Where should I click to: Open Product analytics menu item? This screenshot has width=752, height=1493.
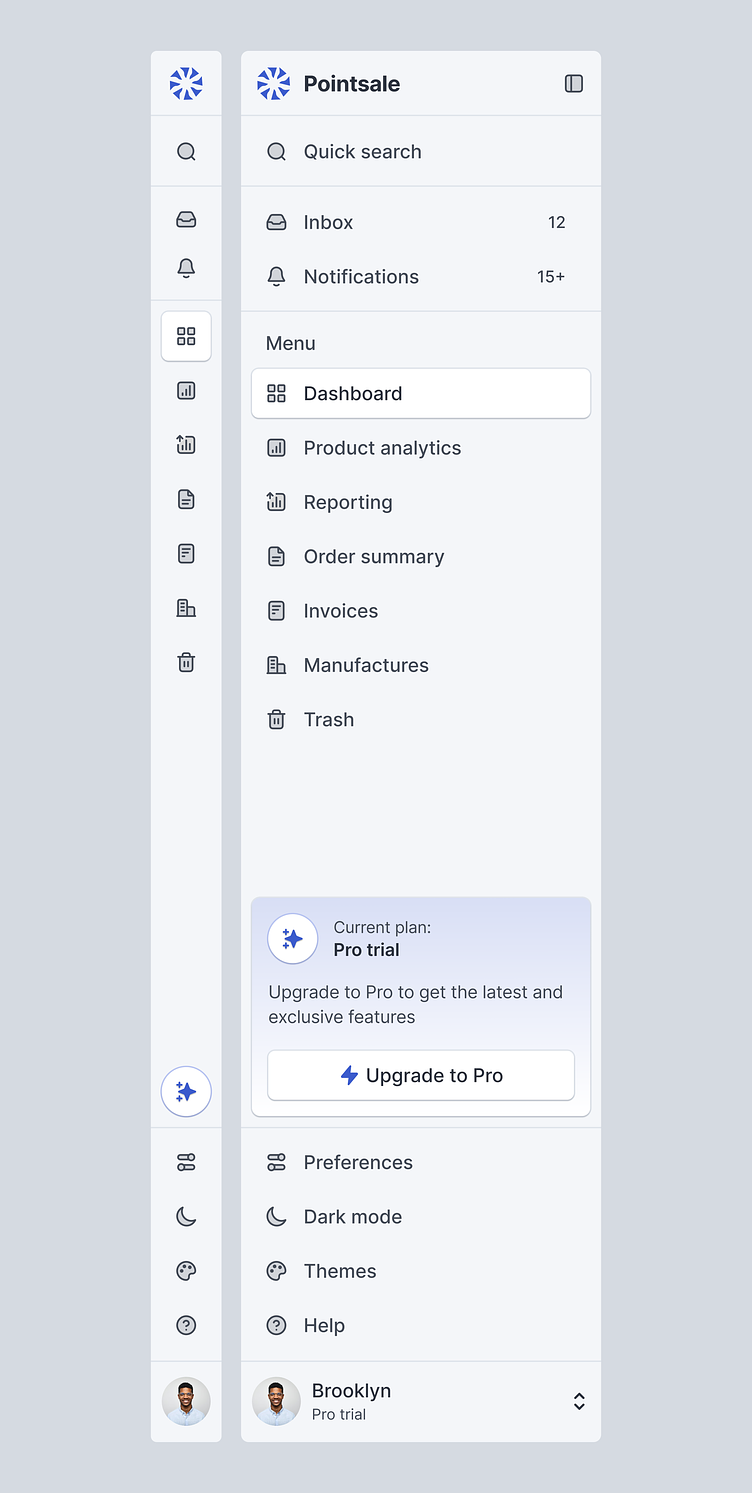pos(382,448)
